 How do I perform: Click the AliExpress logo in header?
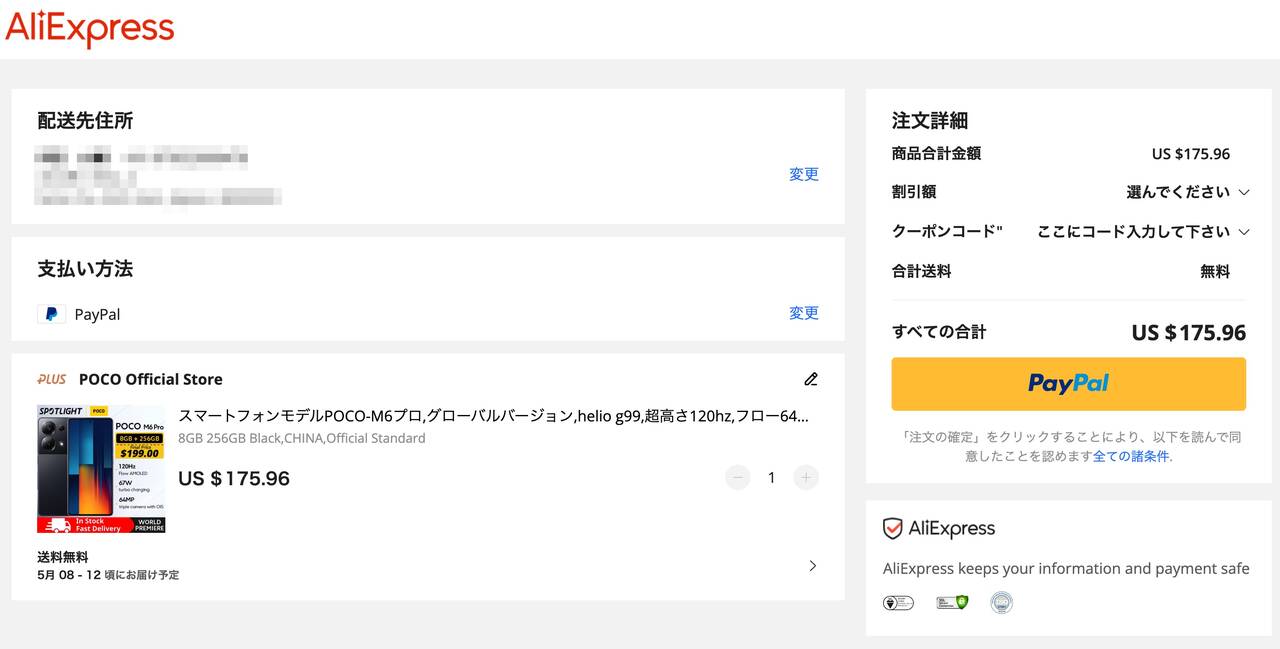[90, 28]
